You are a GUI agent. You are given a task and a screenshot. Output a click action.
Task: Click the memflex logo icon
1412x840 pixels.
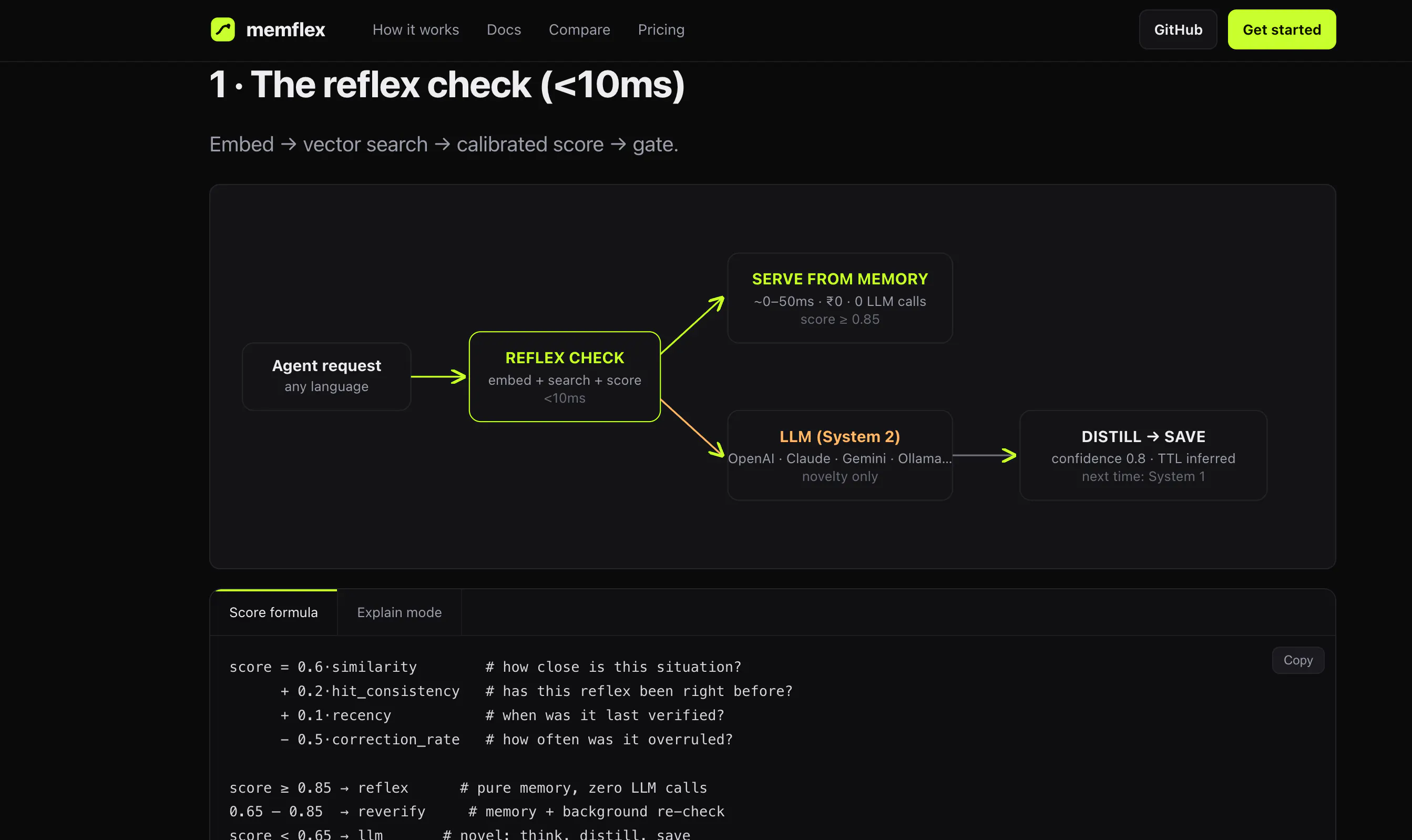222,29
